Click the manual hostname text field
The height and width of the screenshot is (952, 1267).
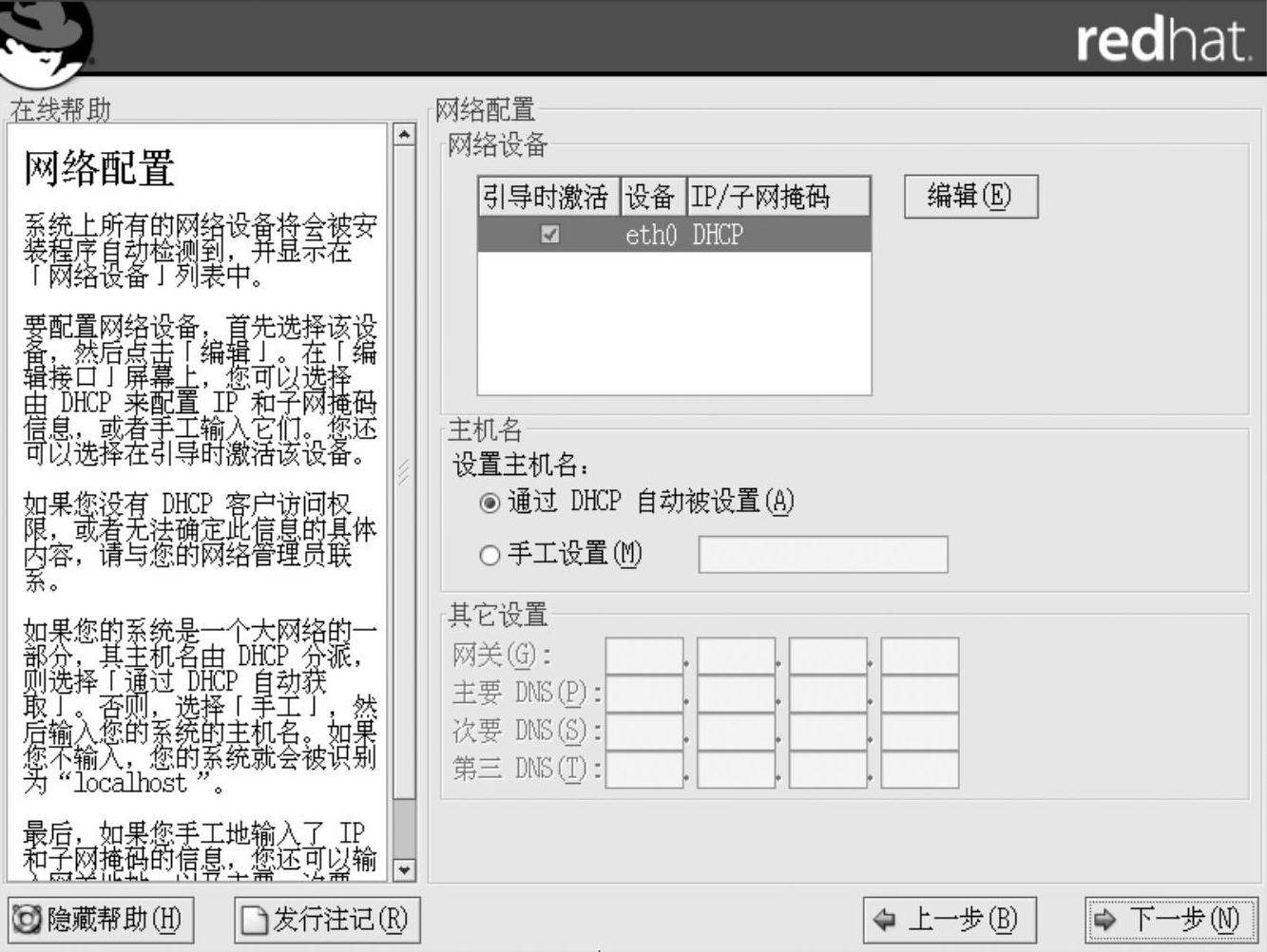[822, 555]
